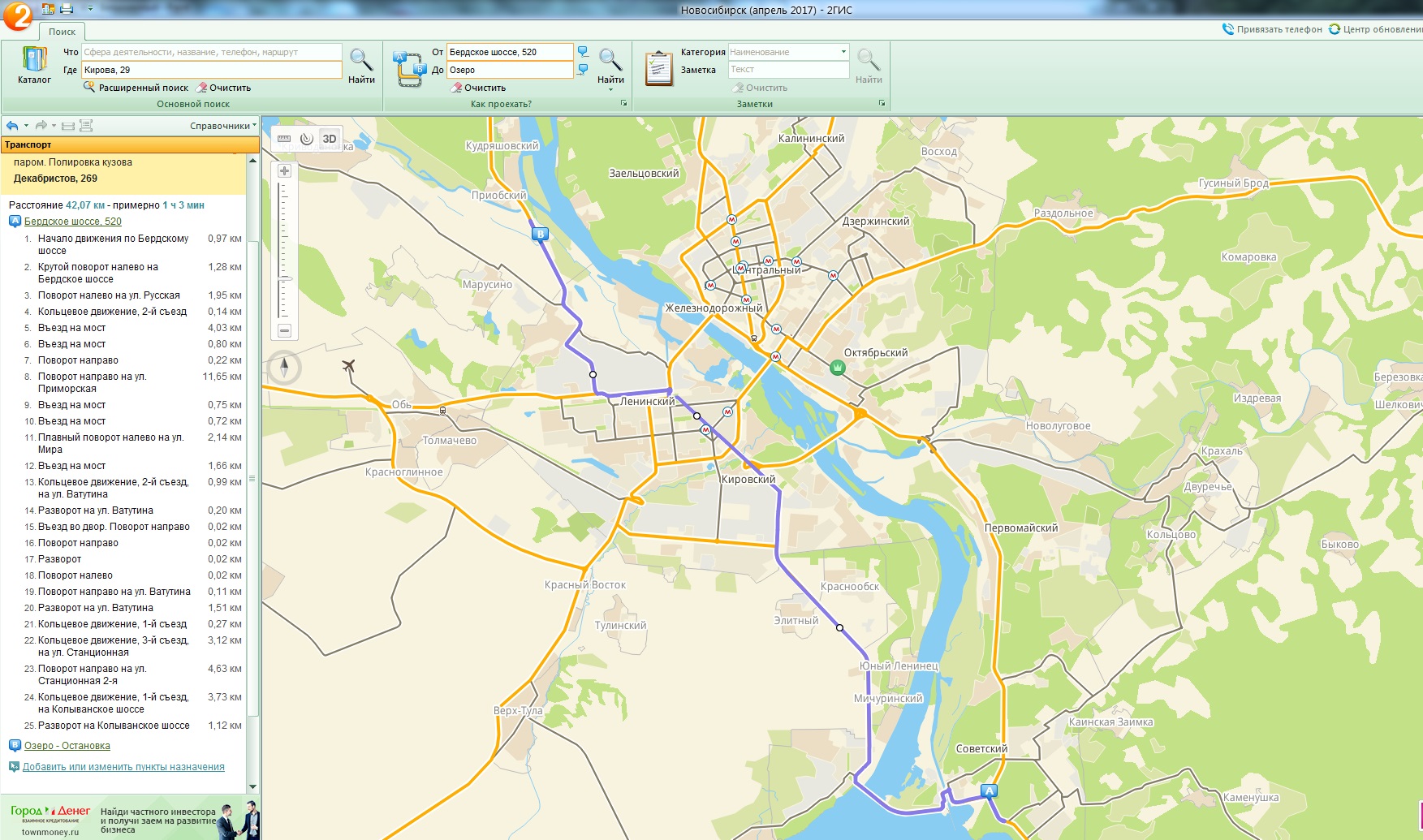Click 'Добавить или изменить пункты назначения' link
The image size is (1423, 840).
pyautogui.click(x=123, y=767)
